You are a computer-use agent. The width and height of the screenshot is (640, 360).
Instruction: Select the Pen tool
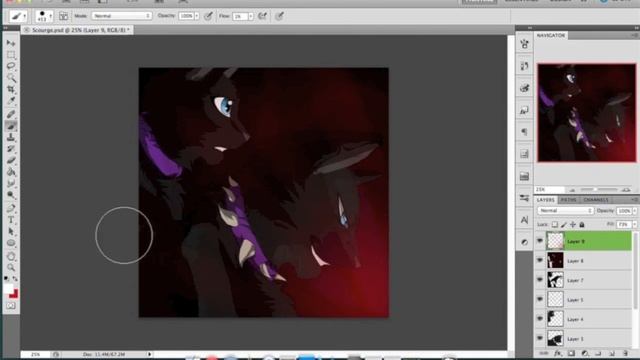point(11,209)
